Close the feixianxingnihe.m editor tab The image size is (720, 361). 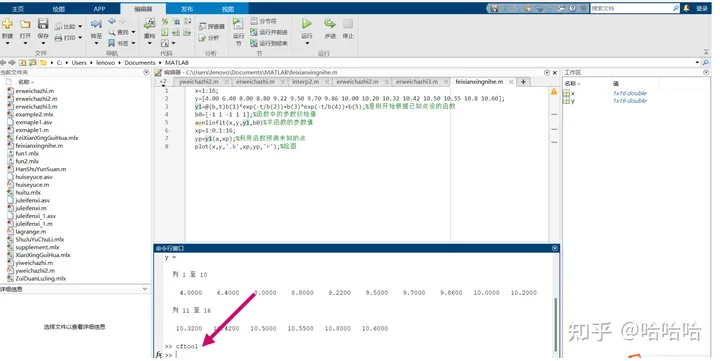pos(510,82)
